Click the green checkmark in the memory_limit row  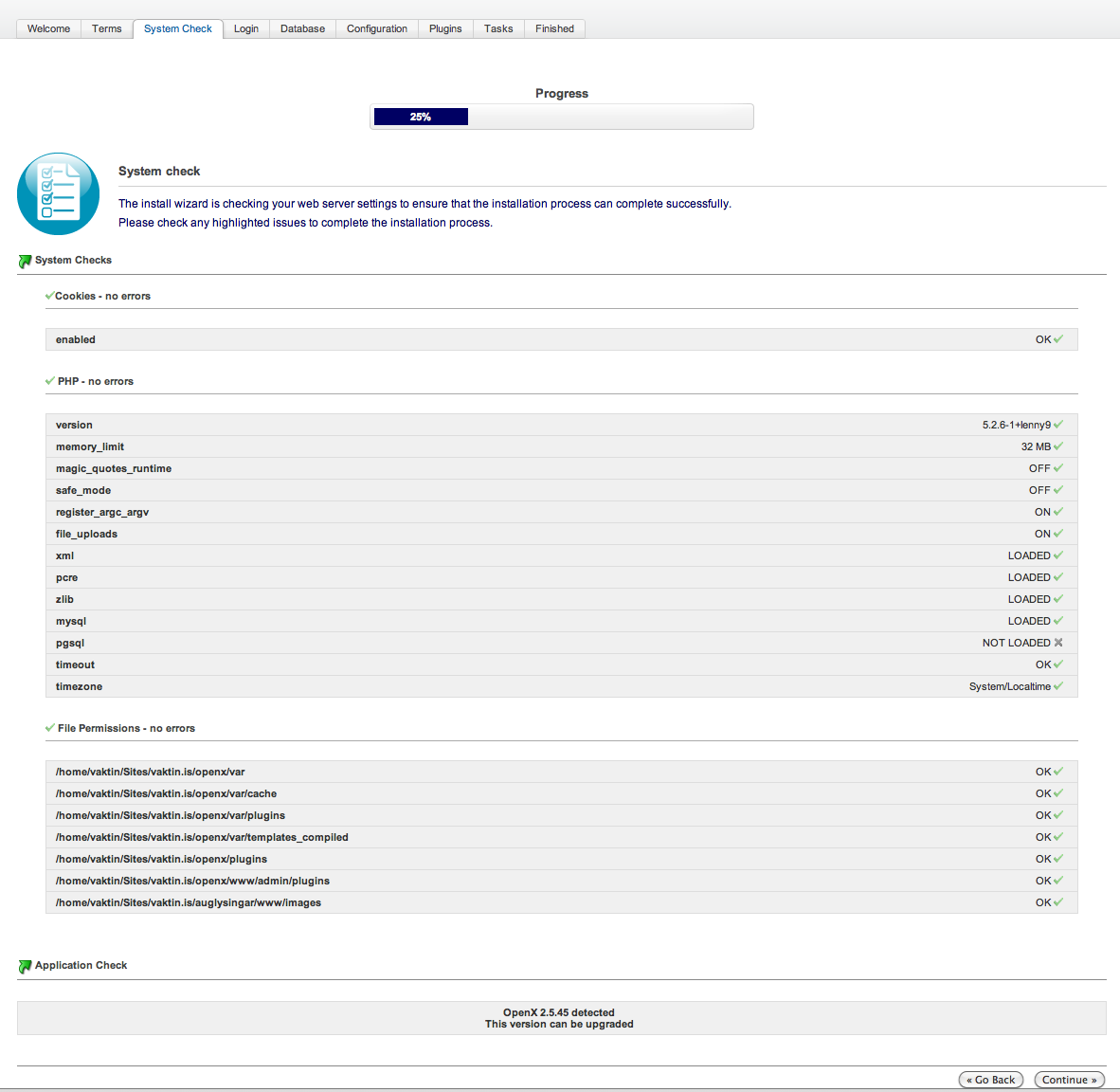(x=1058, y=446)
